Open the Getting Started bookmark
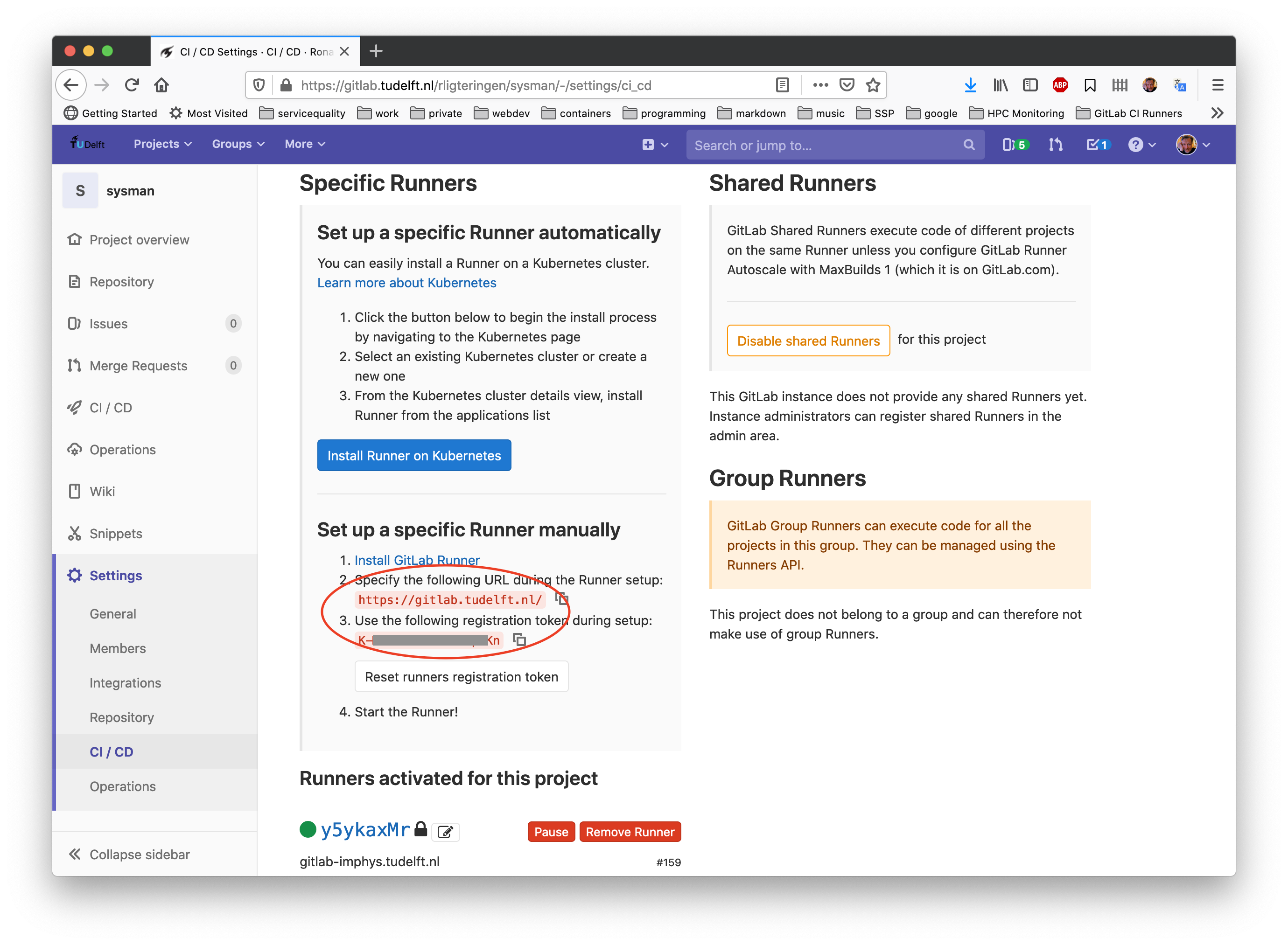This screenshot has height=945, width=1288. pyautogui.click(x=111, y=113)
